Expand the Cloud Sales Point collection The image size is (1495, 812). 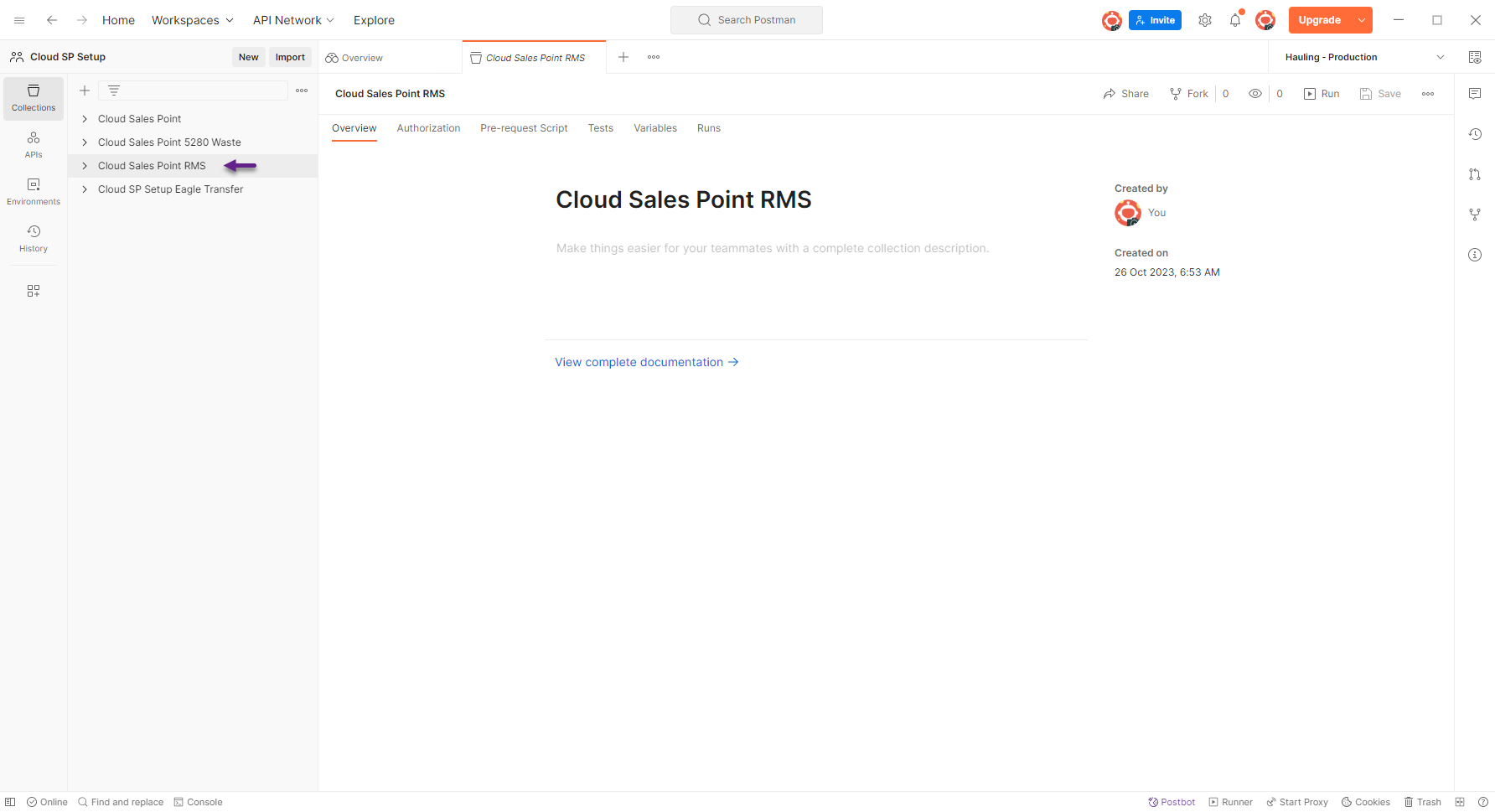(85, 119)
